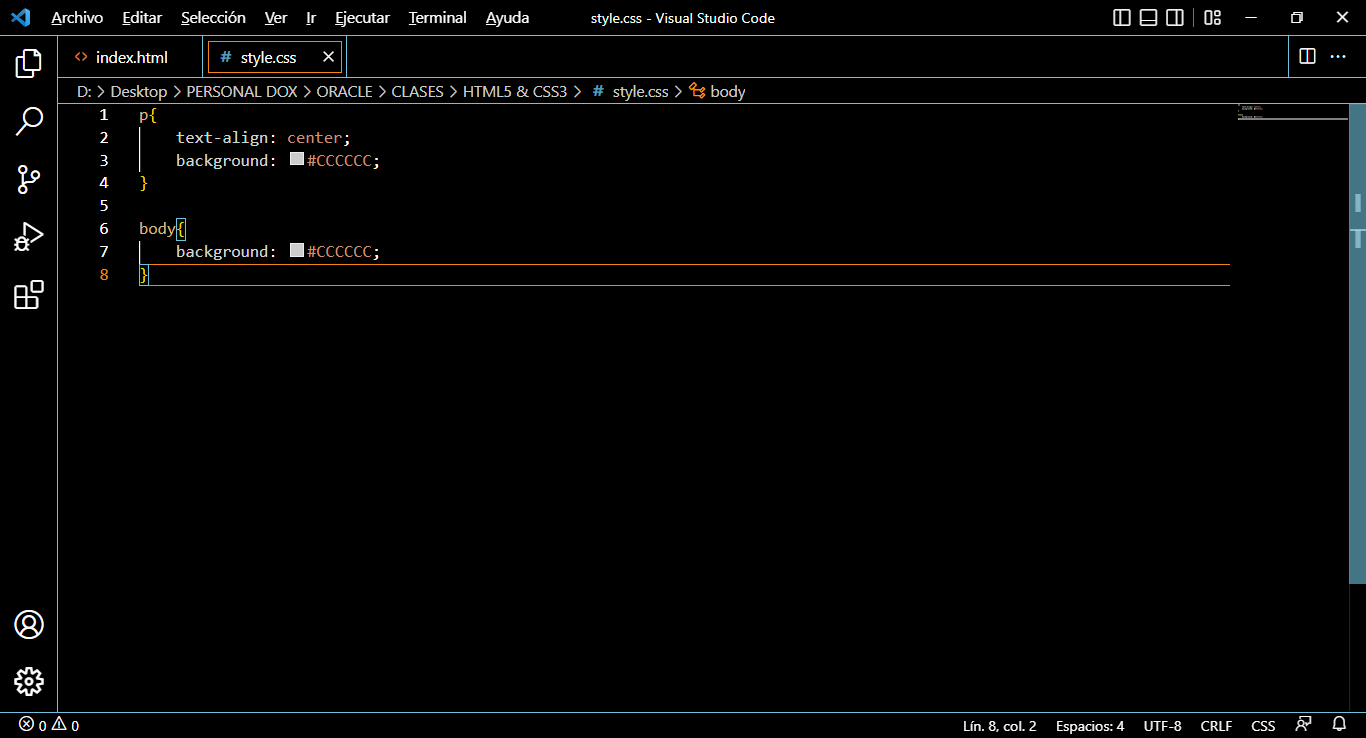Click the center value on line 2
The image size is (1366, 738).
pos(315,137)
